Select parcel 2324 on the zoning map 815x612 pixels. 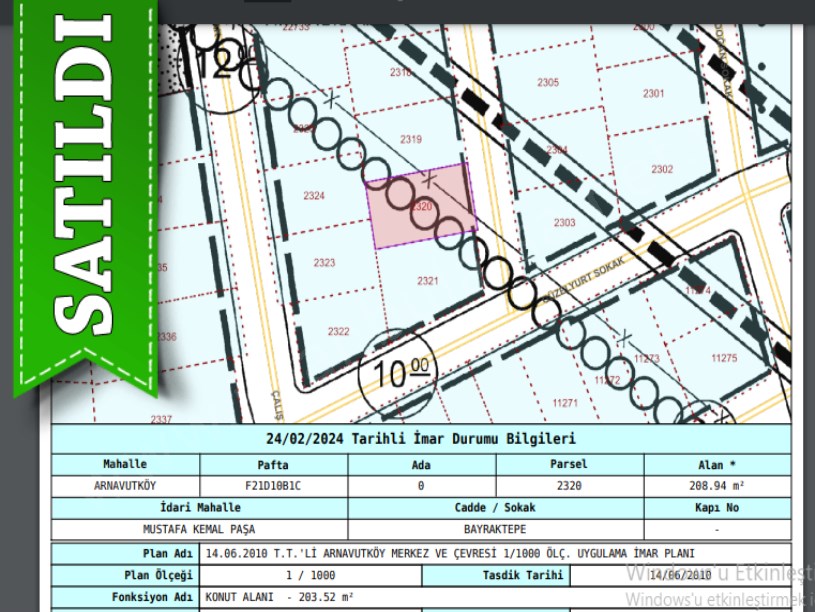(x=314, y=196)
